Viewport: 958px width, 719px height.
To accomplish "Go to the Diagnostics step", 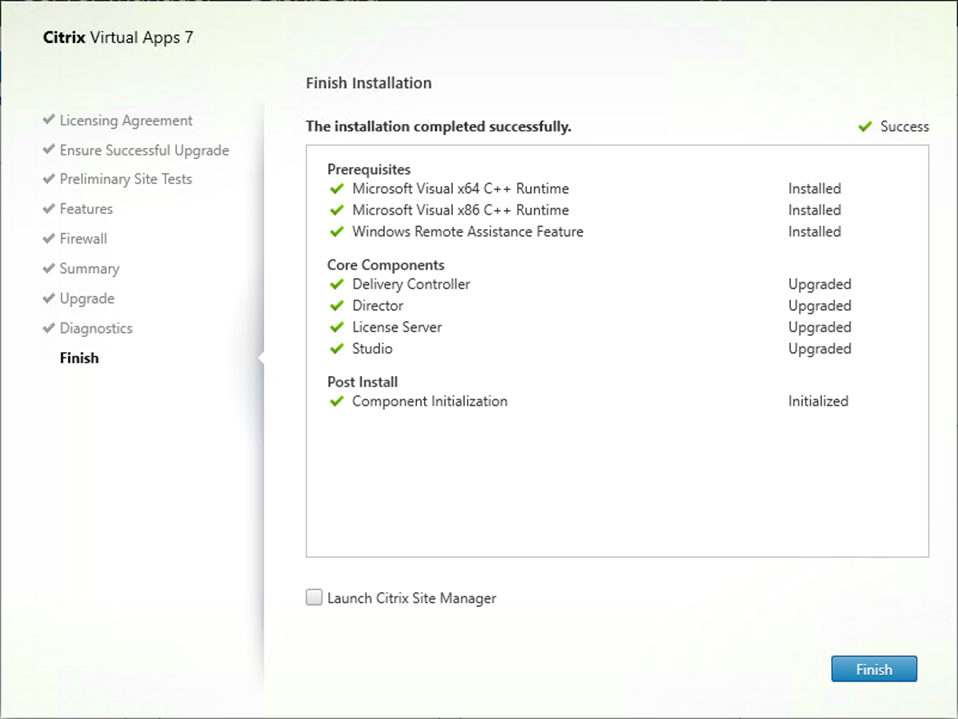I will pos(96,329).
